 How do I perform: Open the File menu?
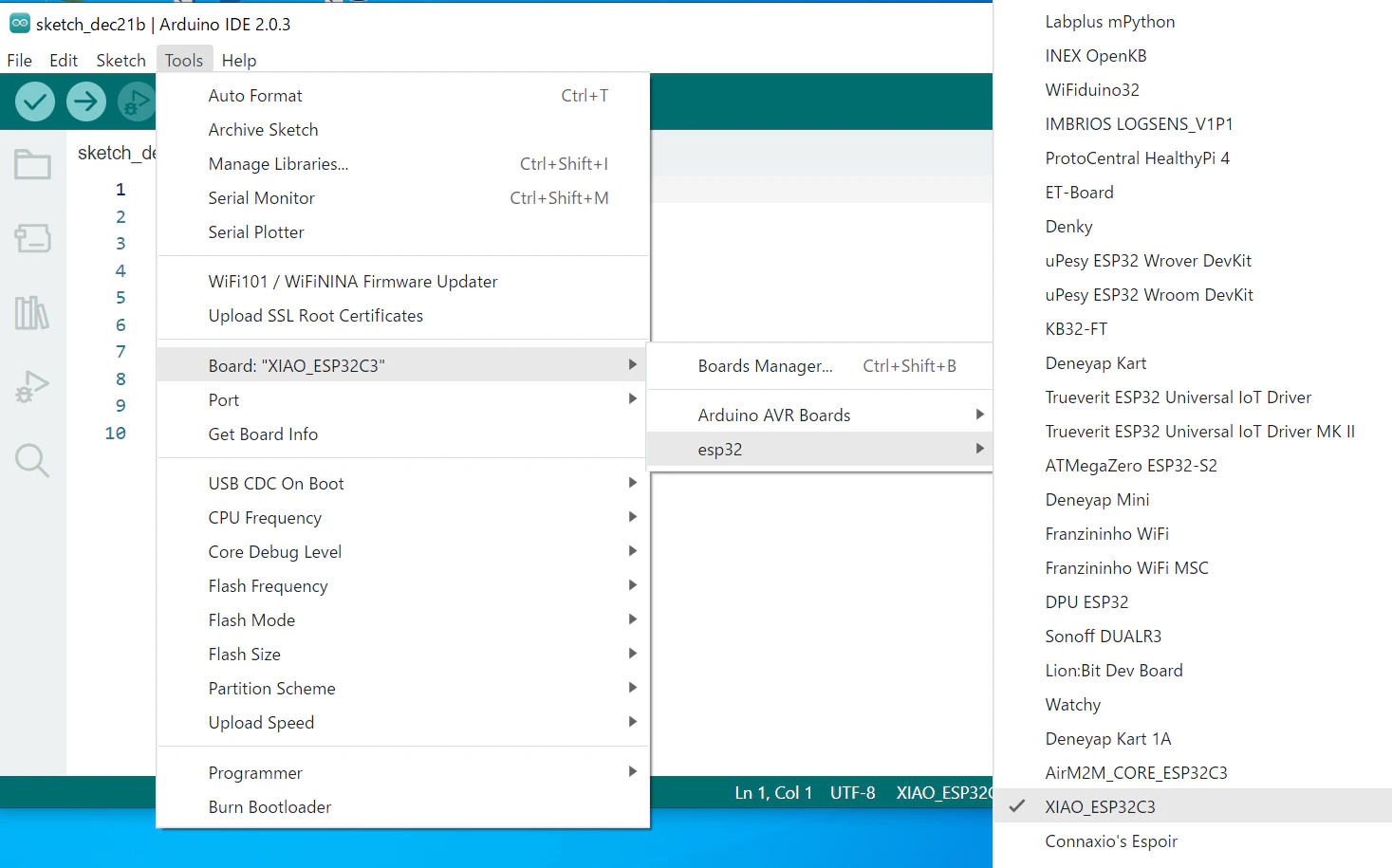[19, 60]
